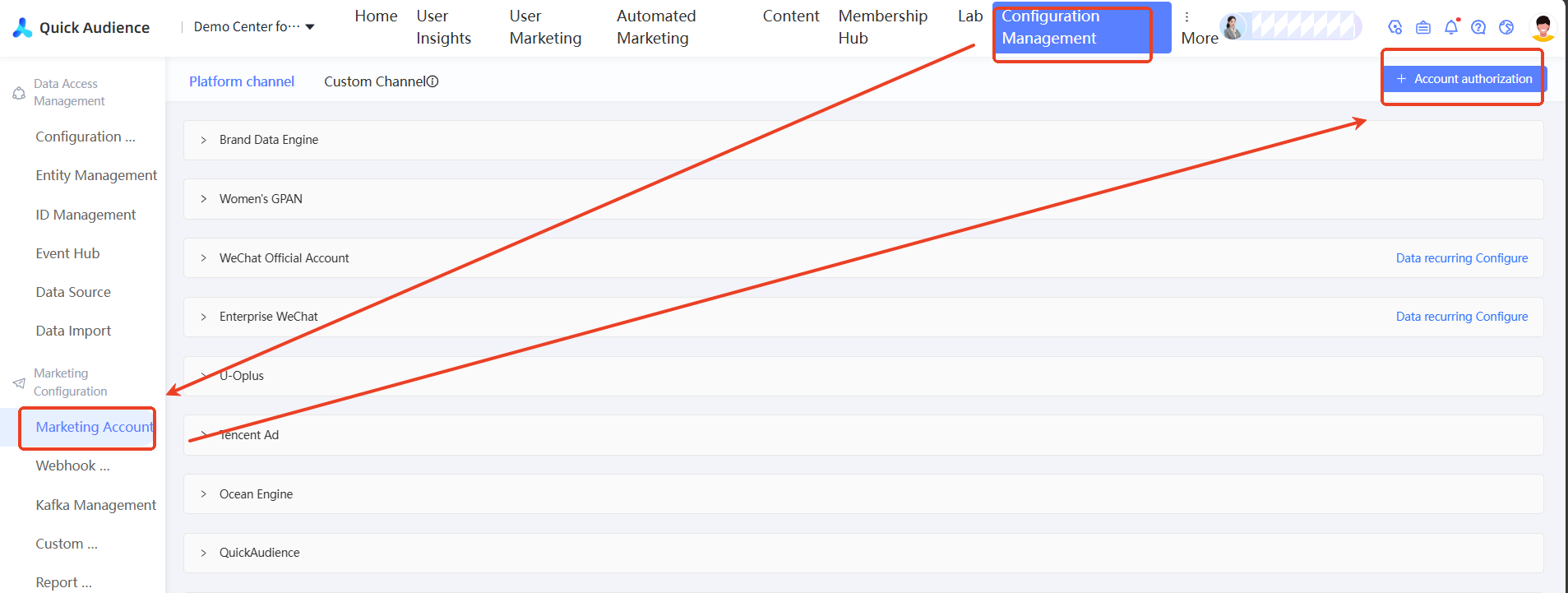The width and height of the screenshot is (1568, 593).
Task: Open Webhook item in the sidebar
Action: [x=72, y=466]
